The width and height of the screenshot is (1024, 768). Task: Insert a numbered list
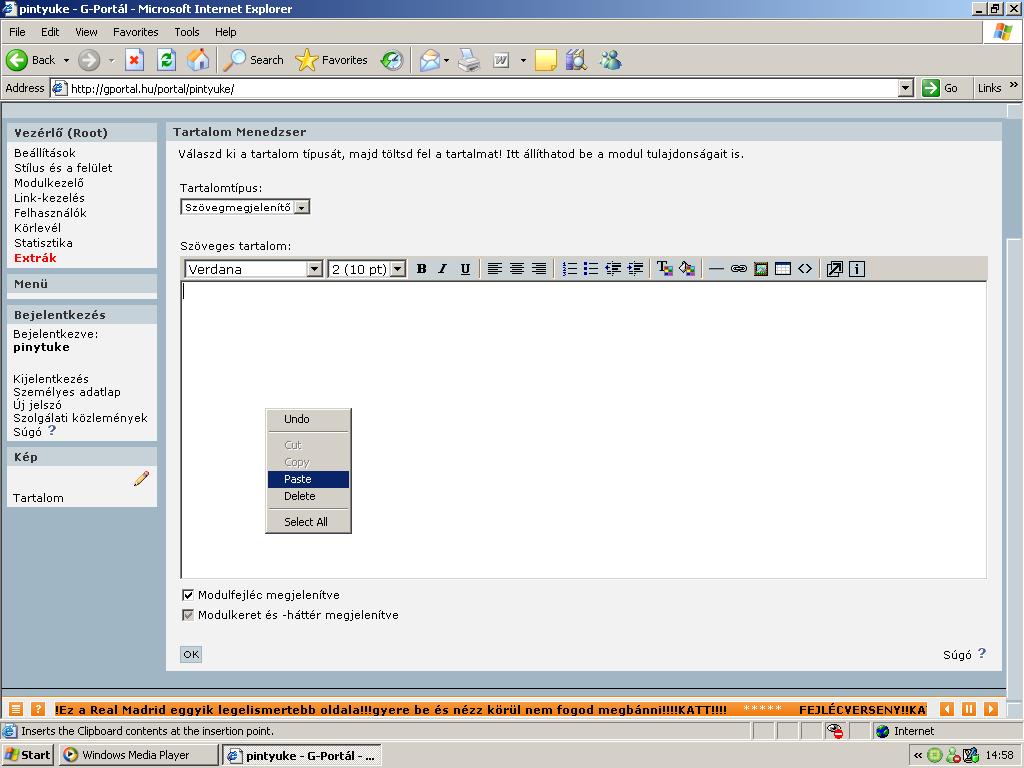[x=570, y=269]
